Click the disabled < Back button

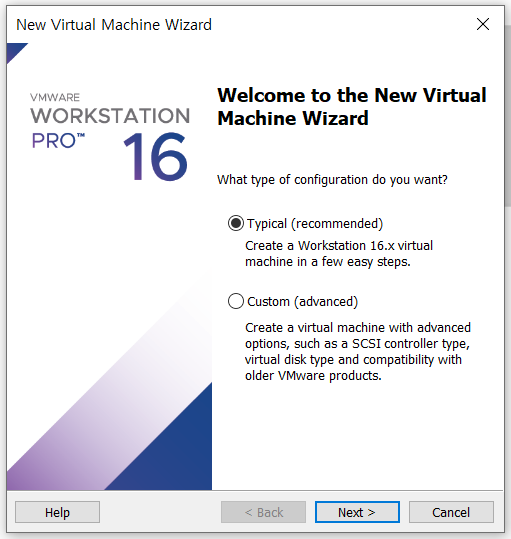pyautogui.click(x=263, y=512)
